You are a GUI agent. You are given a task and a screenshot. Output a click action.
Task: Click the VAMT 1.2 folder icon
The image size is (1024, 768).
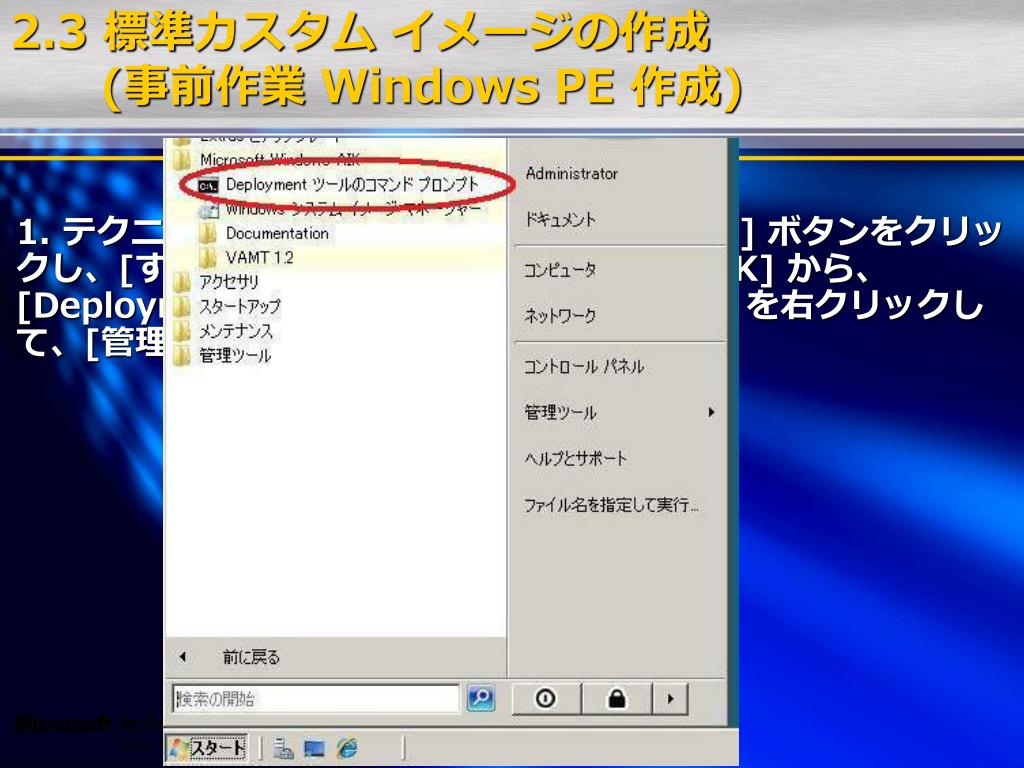[208, 258]
